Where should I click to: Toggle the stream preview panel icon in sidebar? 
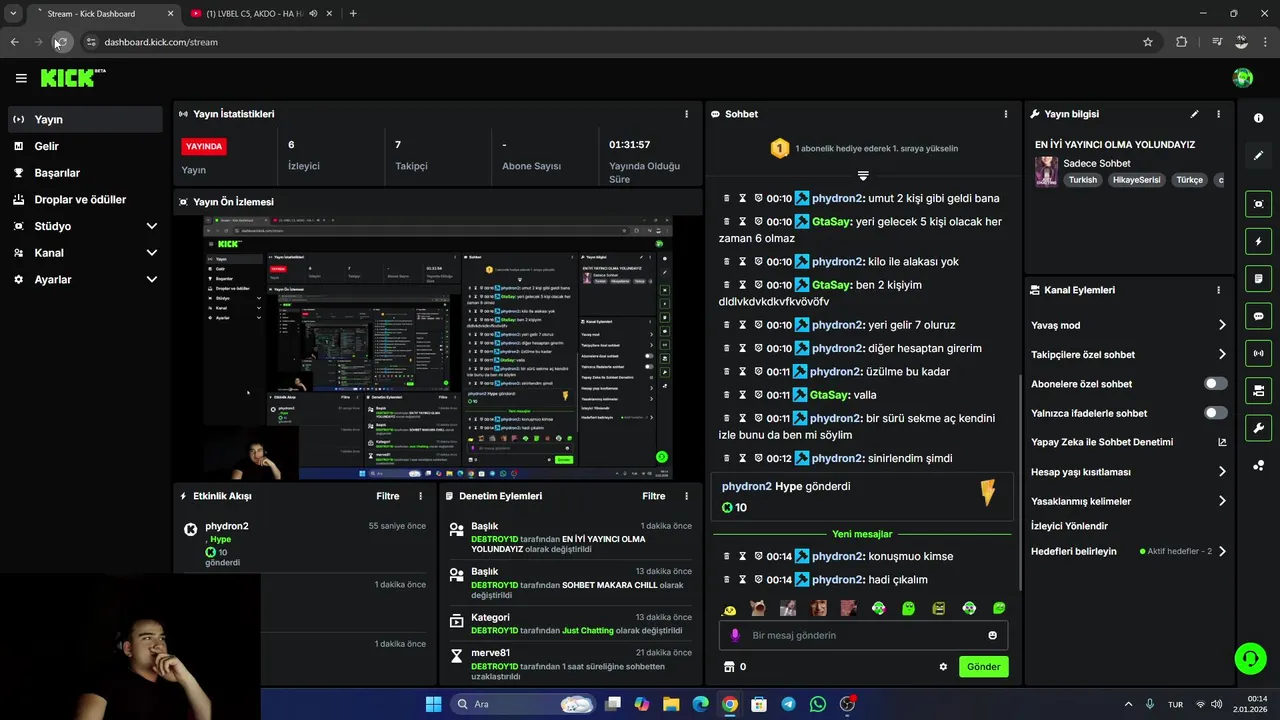click(1258, 204)
